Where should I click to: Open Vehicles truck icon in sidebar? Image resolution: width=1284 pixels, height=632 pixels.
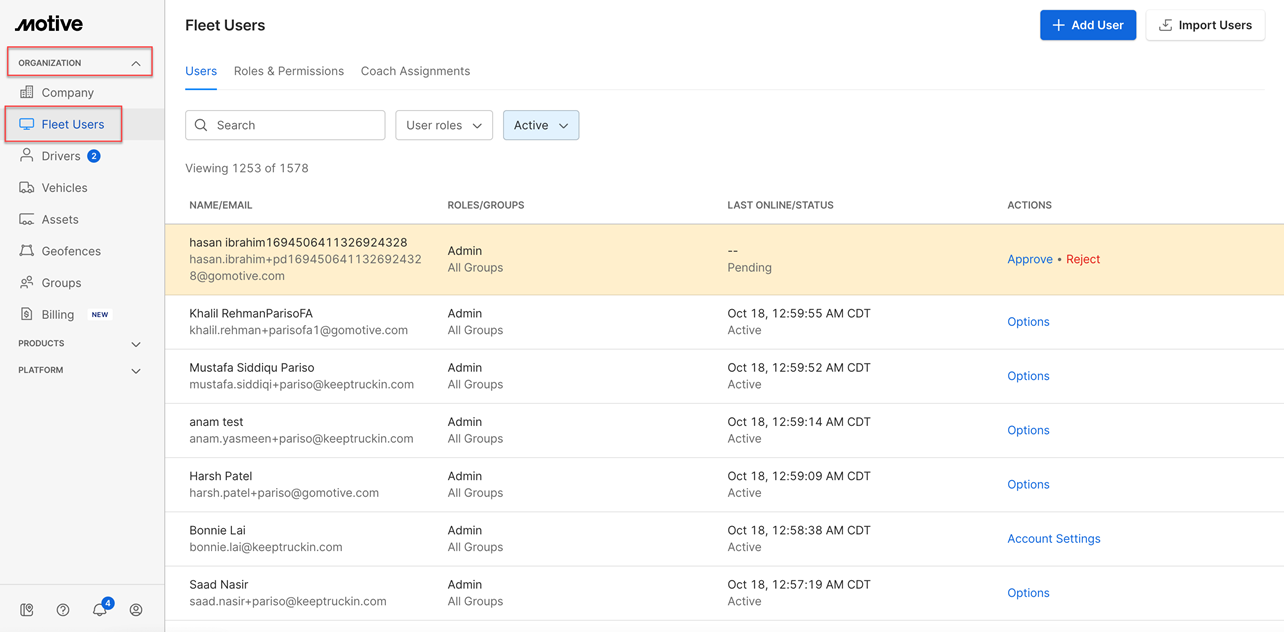click(x=27, y=187)
